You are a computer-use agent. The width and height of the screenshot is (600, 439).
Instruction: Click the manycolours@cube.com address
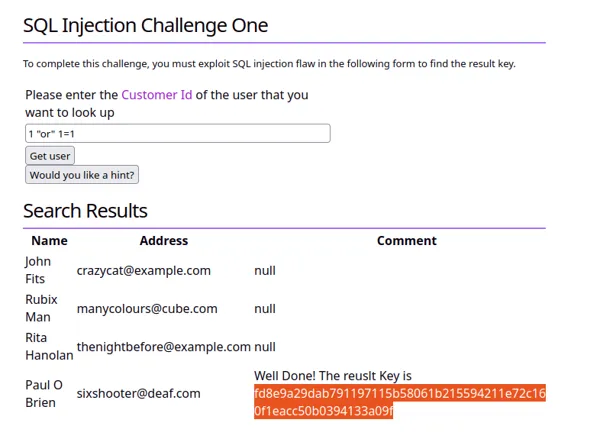(x=147, y=308)
